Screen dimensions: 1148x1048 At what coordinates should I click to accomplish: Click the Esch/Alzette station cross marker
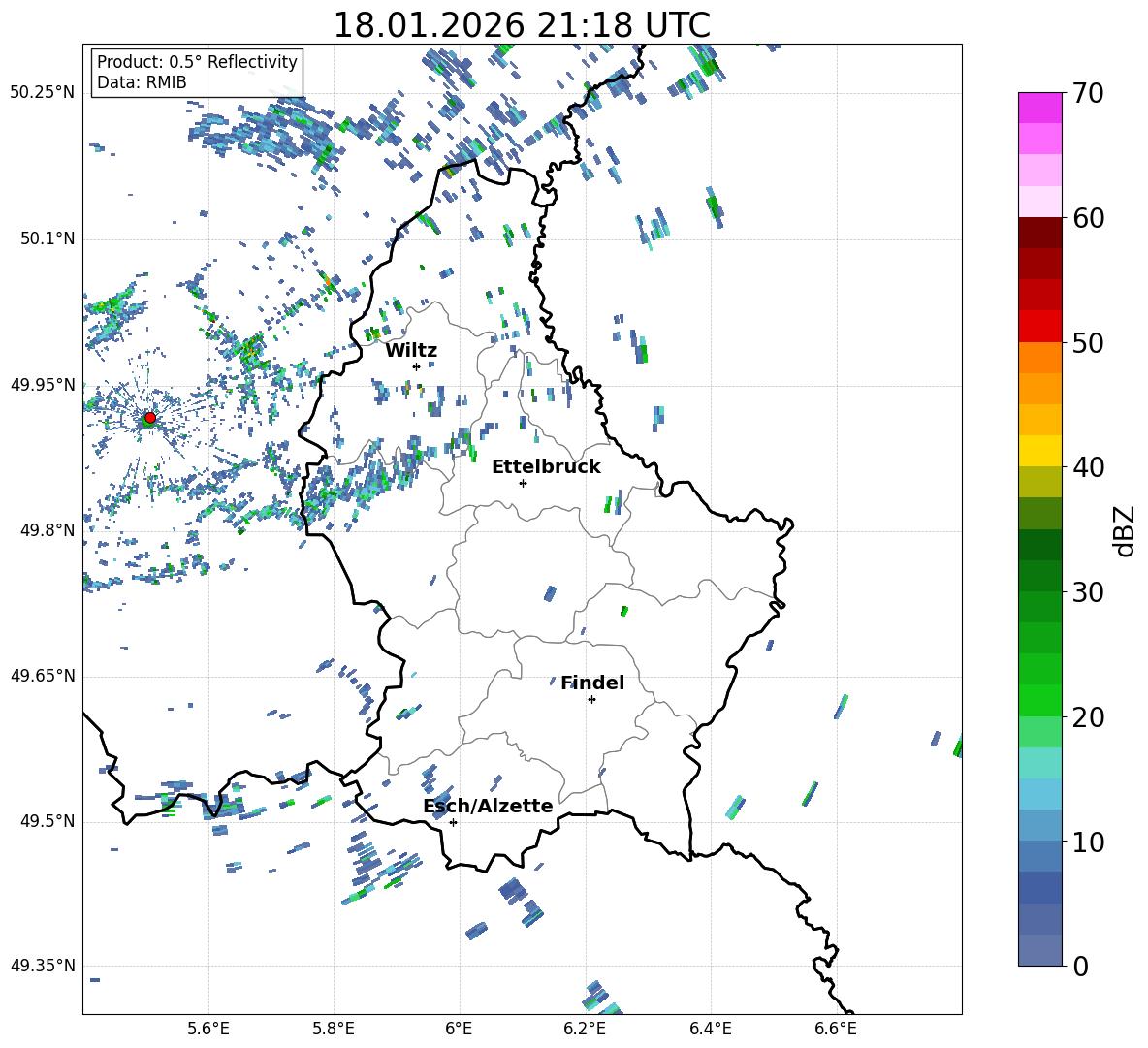[x=453, y=822]
